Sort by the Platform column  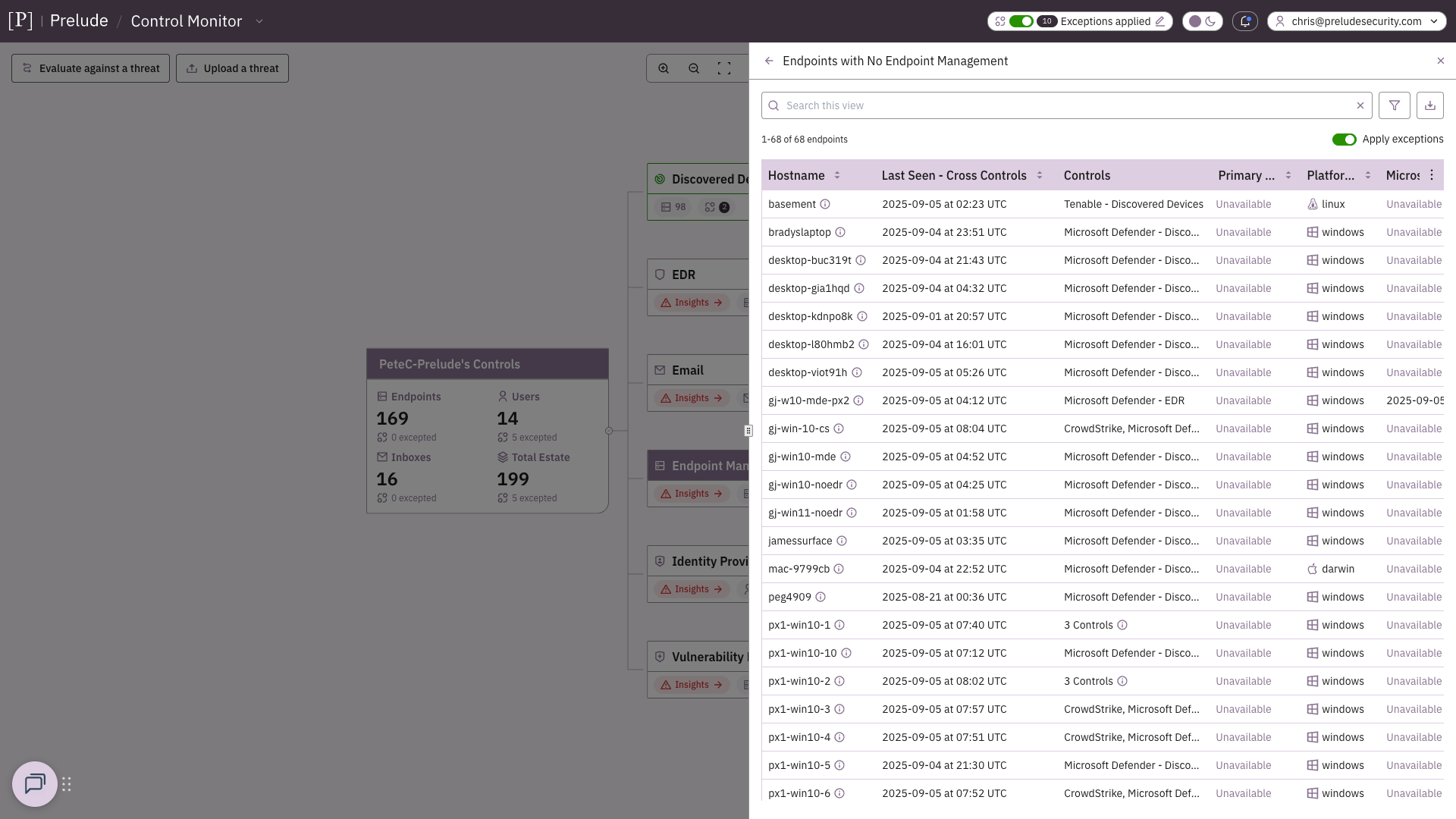click(1368, 175)
